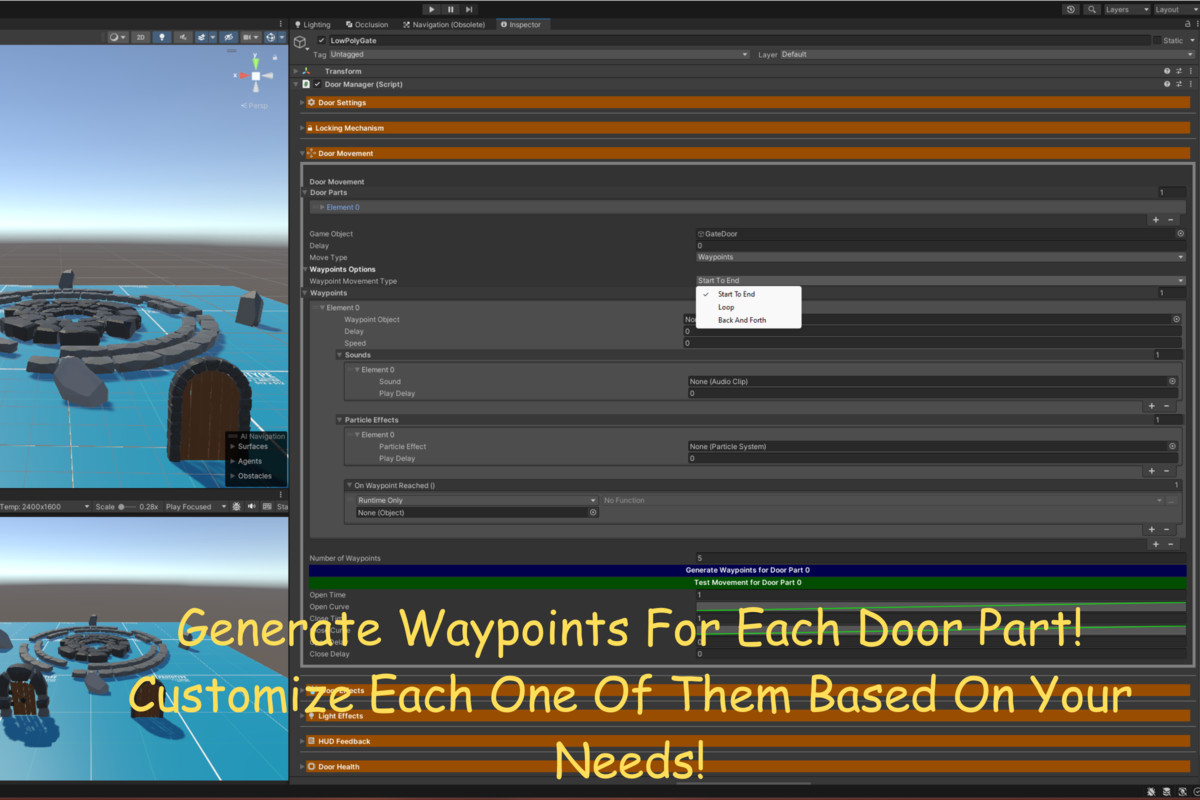Viewport: 1200px width, 800px height.
Task: Open the Layers dropdown in the top bar
Action: 1126,9
